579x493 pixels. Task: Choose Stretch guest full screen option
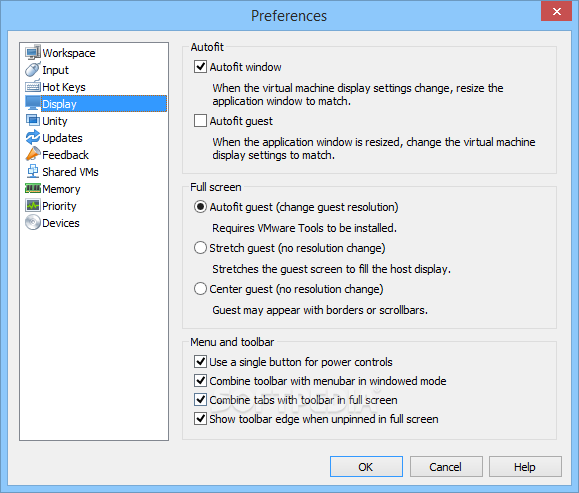tap(200, 248)
